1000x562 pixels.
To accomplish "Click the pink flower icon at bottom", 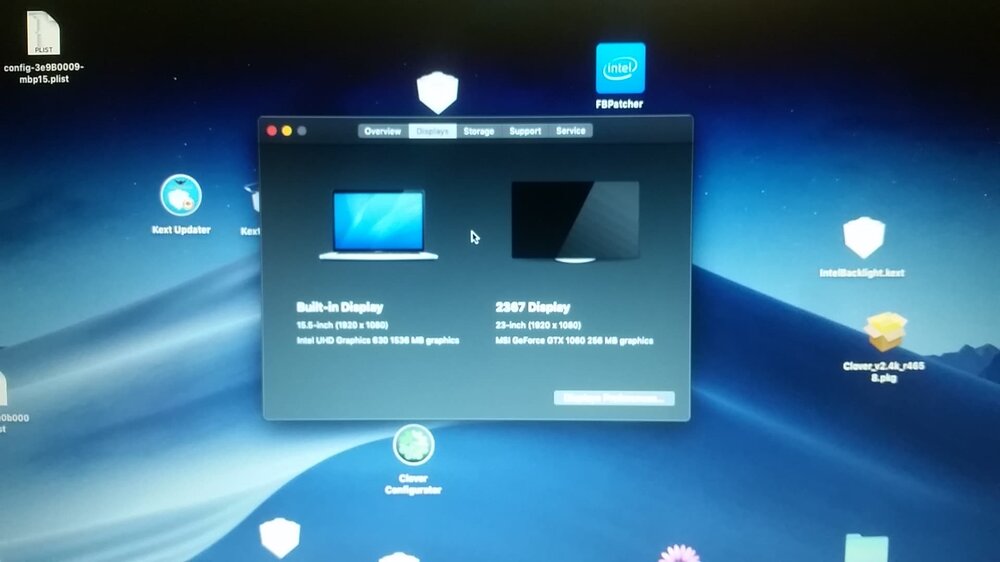I will [x=679, y=553].
